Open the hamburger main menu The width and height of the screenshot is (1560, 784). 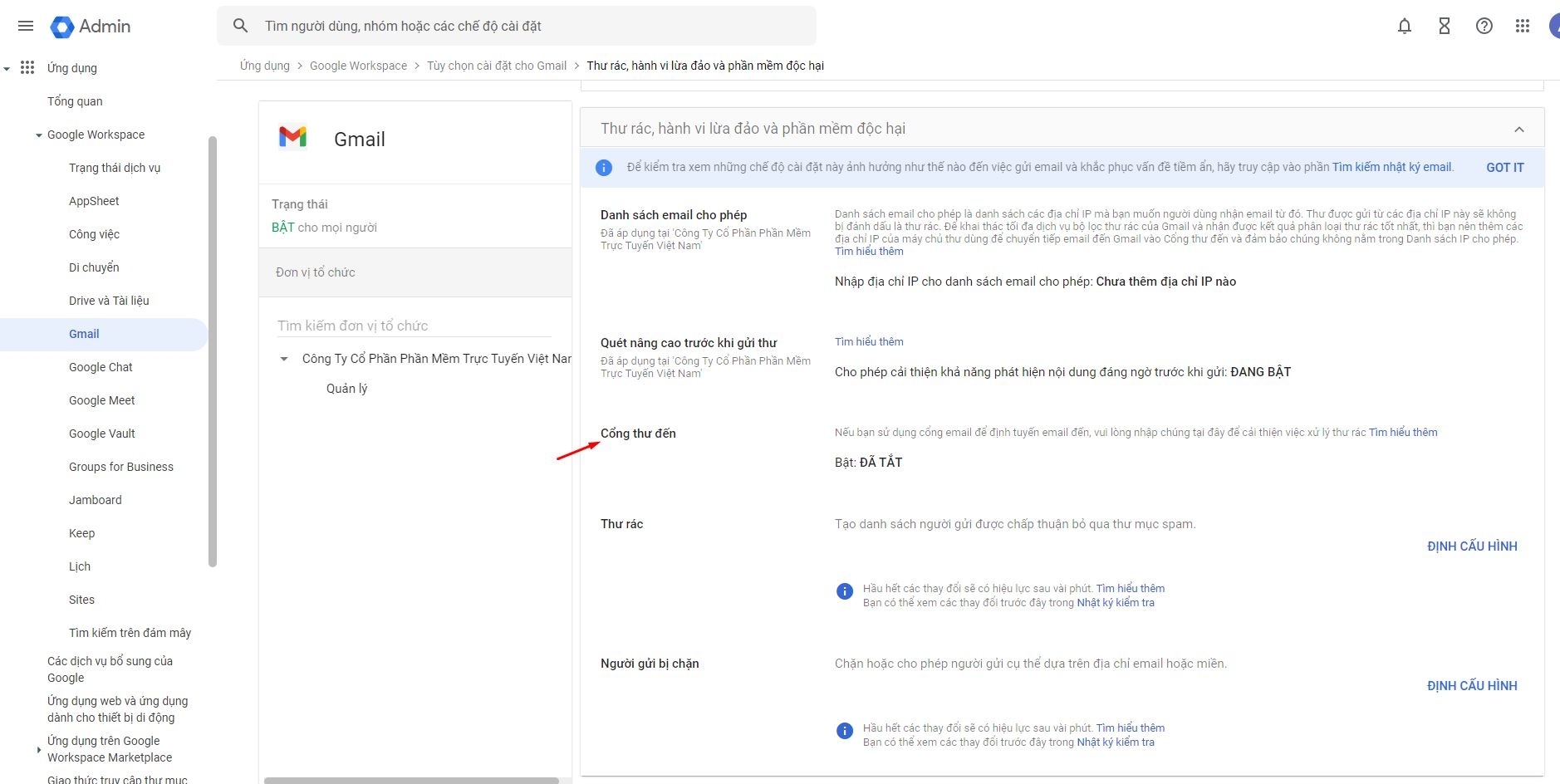point(26,26)
